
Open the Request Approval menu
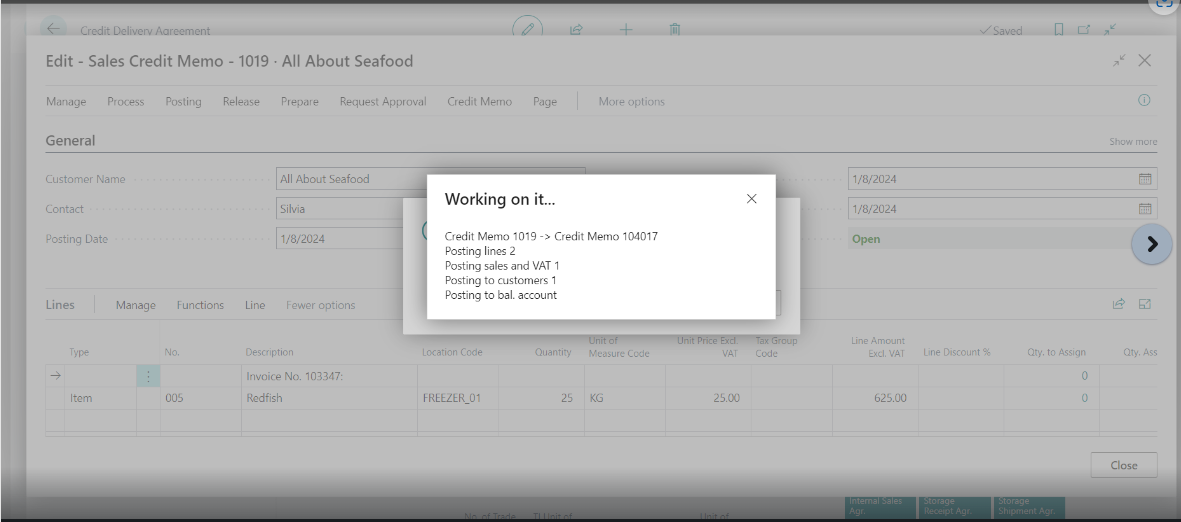tap(382, 102)
